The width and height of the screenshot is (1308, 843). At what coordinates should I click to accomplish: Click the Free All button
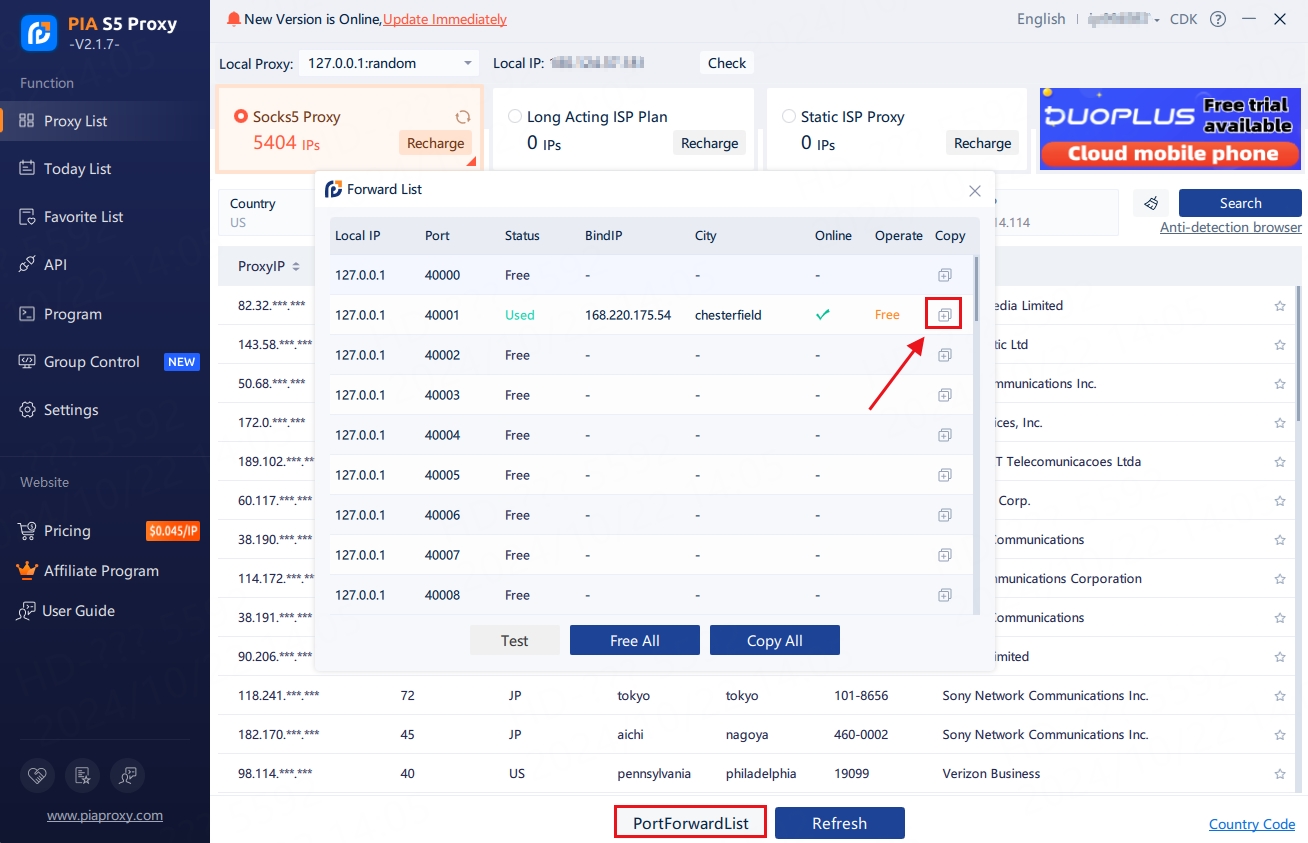[x=634, y=641]
